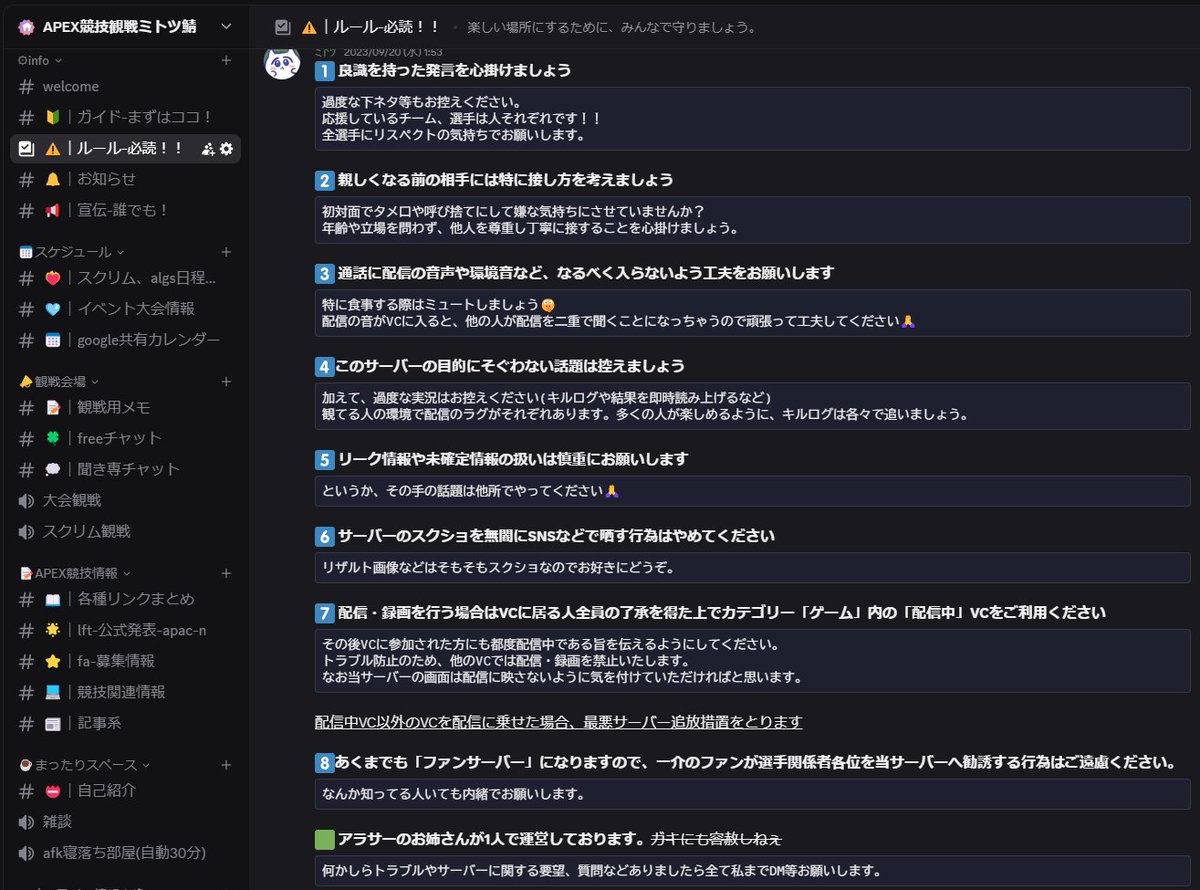Image resolution: width=1200 pixels, height=890 pixels.
Task: Click the message author's avatar
Action: point(282,63)
